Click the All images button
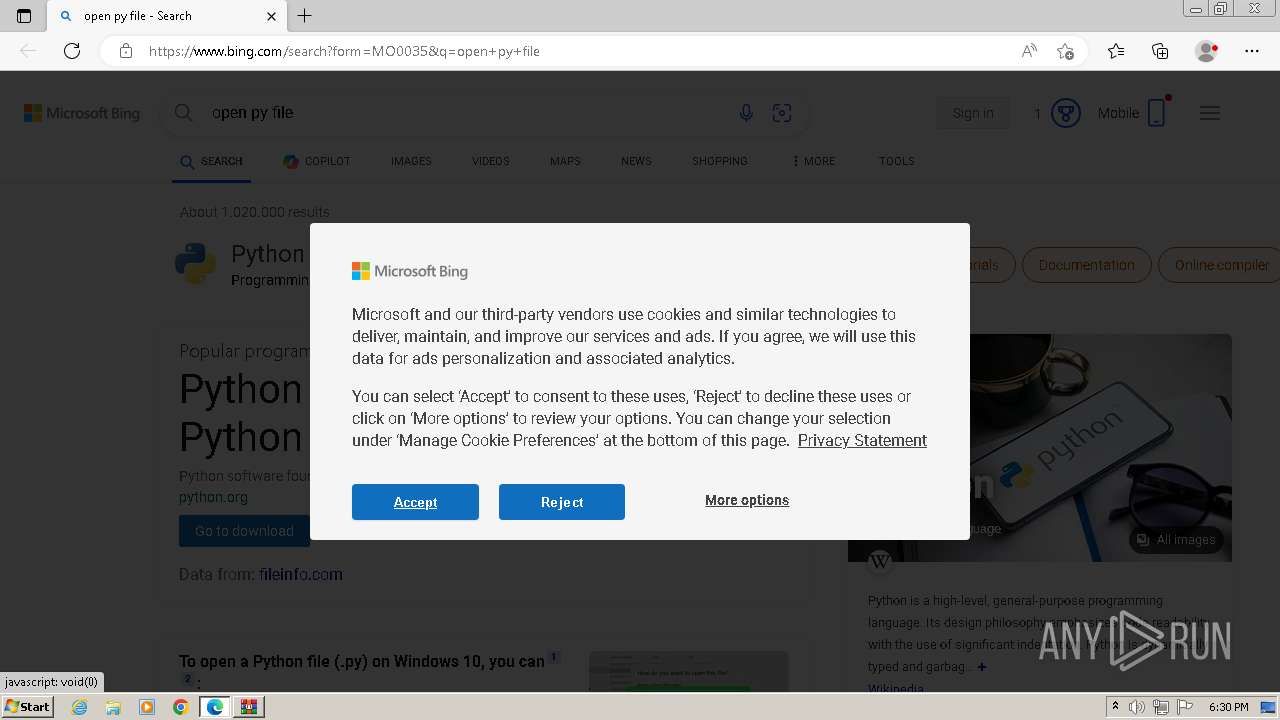 pos(1176,540)
